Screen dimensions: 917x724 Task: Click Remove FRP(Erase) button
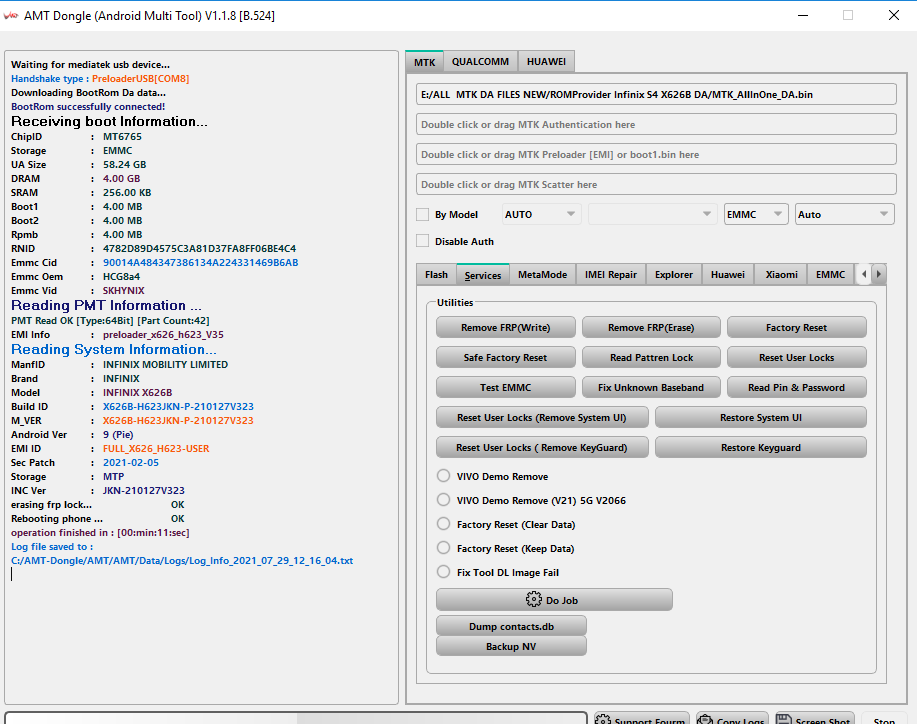(x=651, y=327)
